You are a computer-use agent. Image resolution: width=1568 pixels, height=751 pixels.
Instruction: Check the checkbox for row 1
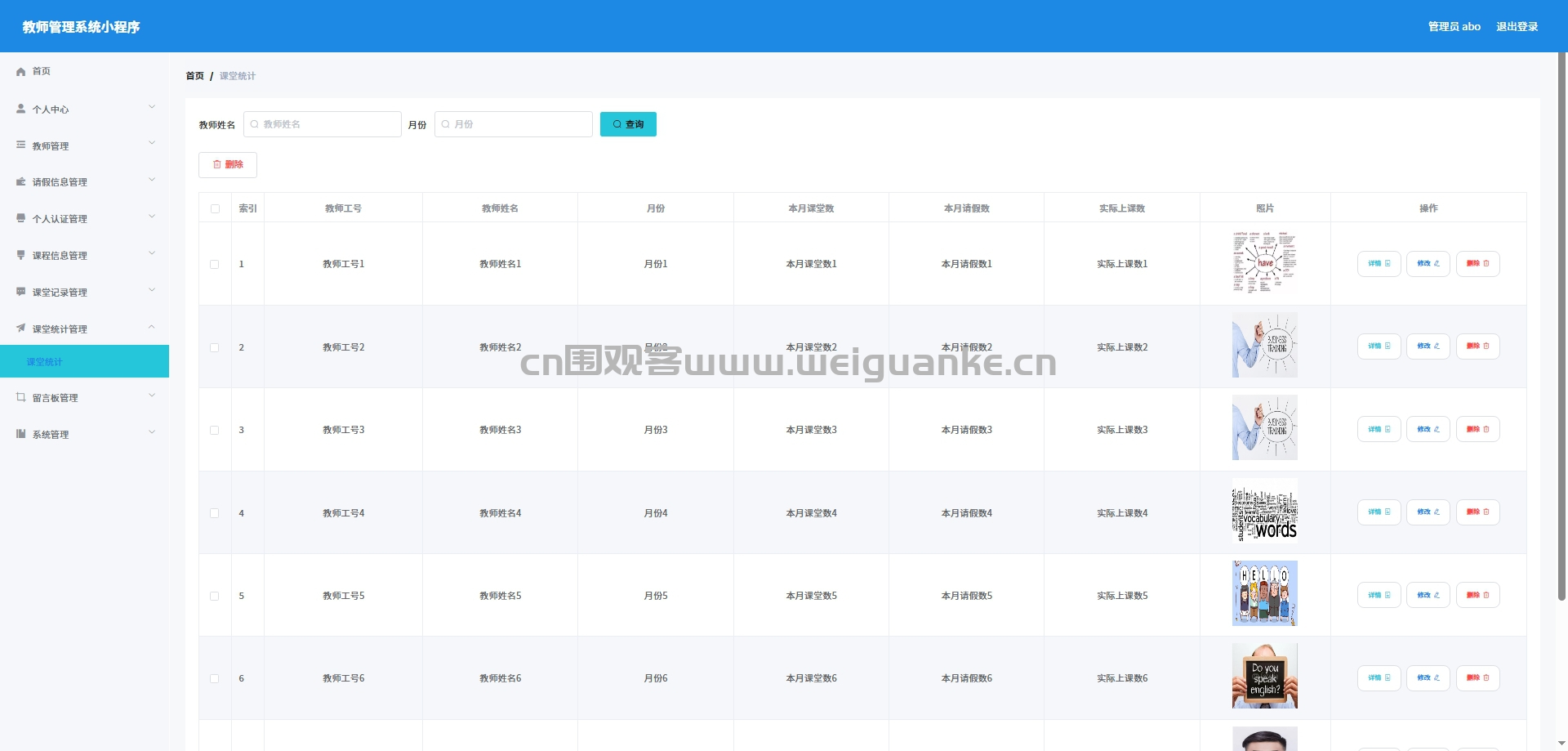click(215, 265)
